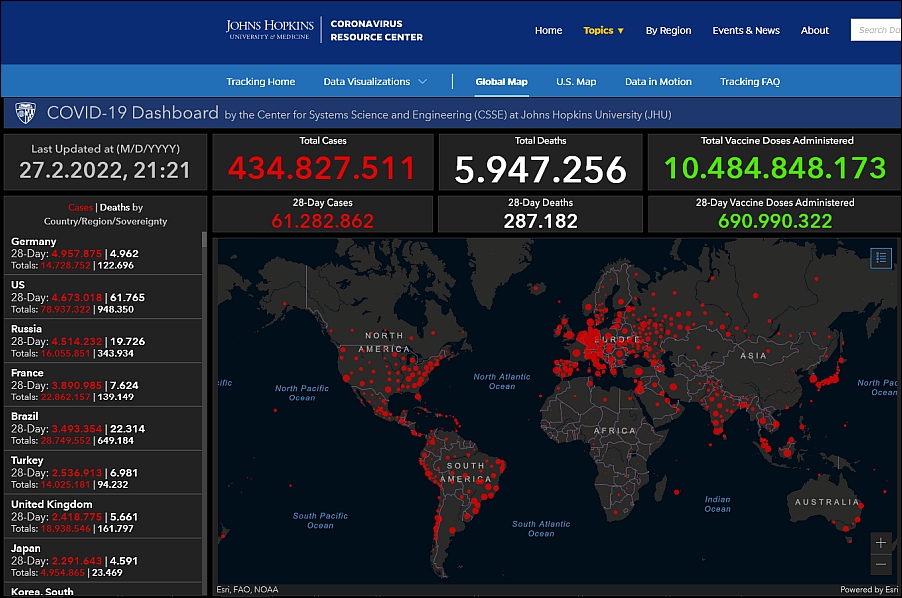Select Japan in the country list
The image size is (902, 598).
tap(103, 561)
